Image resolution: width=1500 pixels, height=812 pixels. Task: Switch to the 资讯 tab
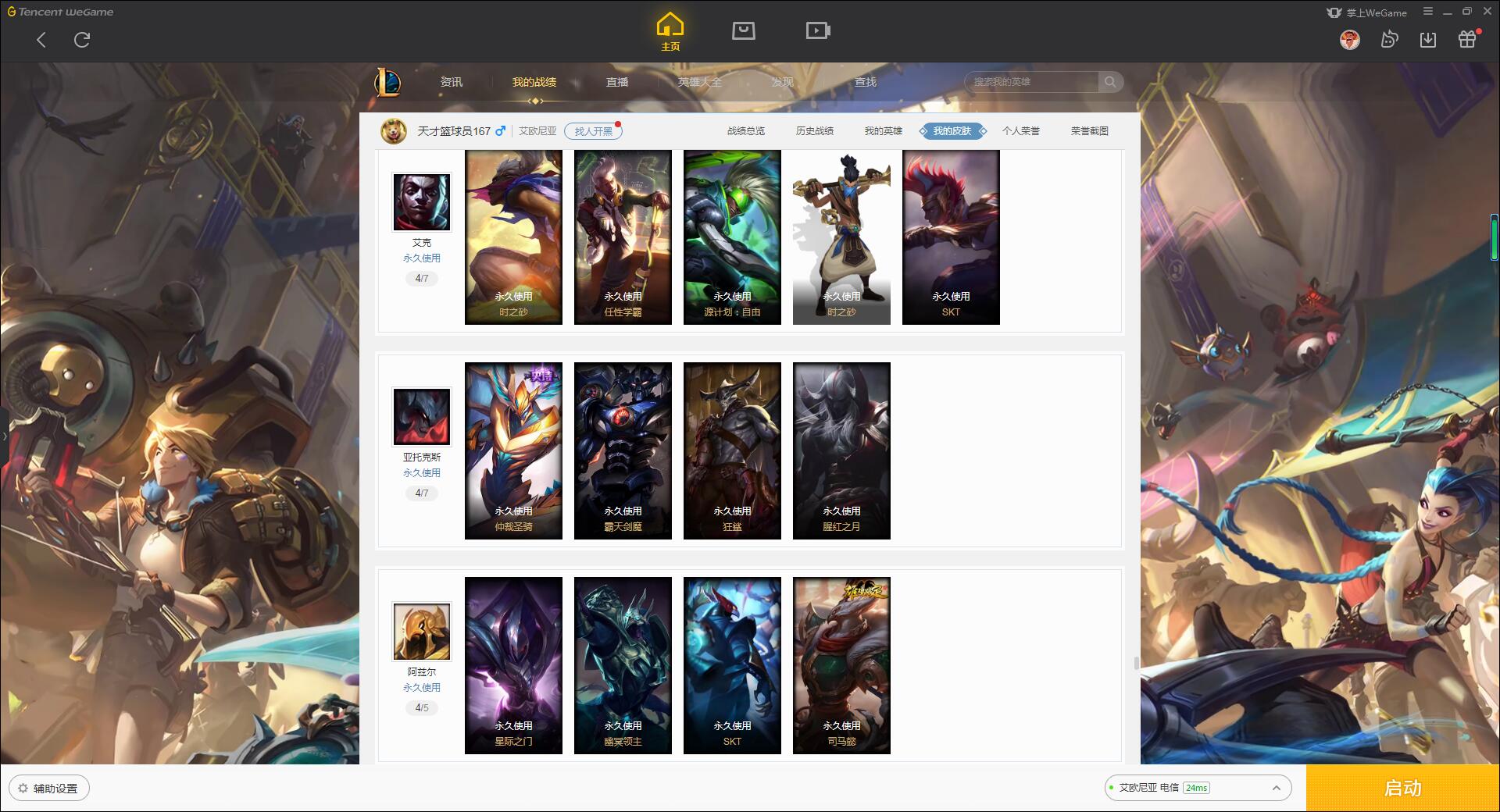coord(452,82)
